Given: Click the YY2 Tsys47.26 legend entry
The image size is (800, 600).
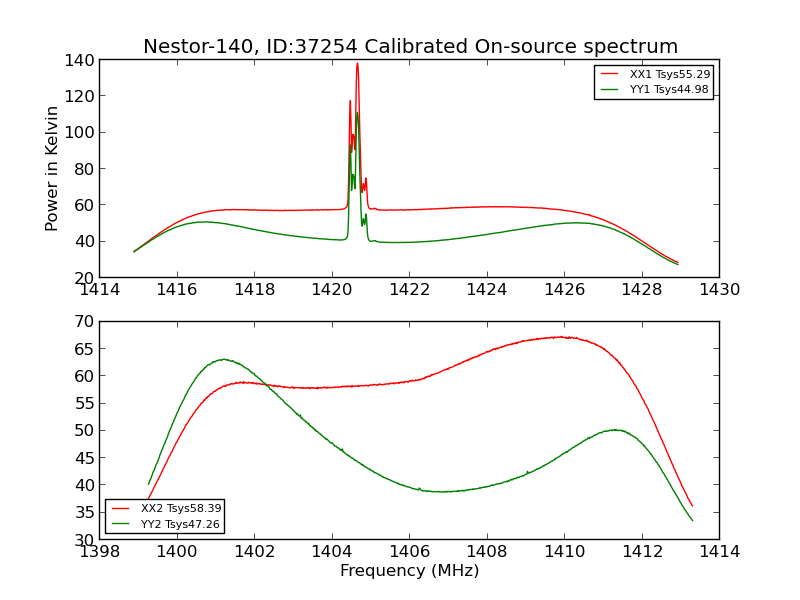Looking at the screenshot, I should (x=166, y=524).
